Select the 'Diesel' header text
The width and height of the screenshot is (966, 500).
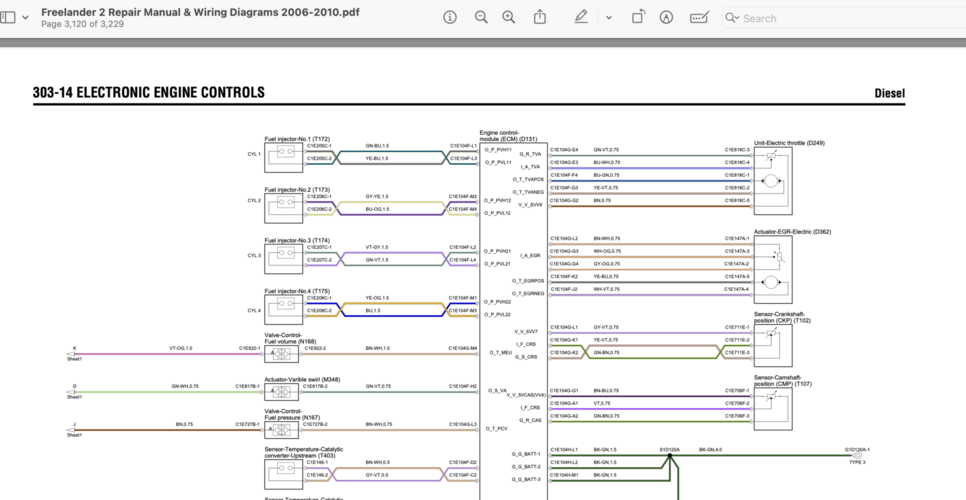[890, 94]
